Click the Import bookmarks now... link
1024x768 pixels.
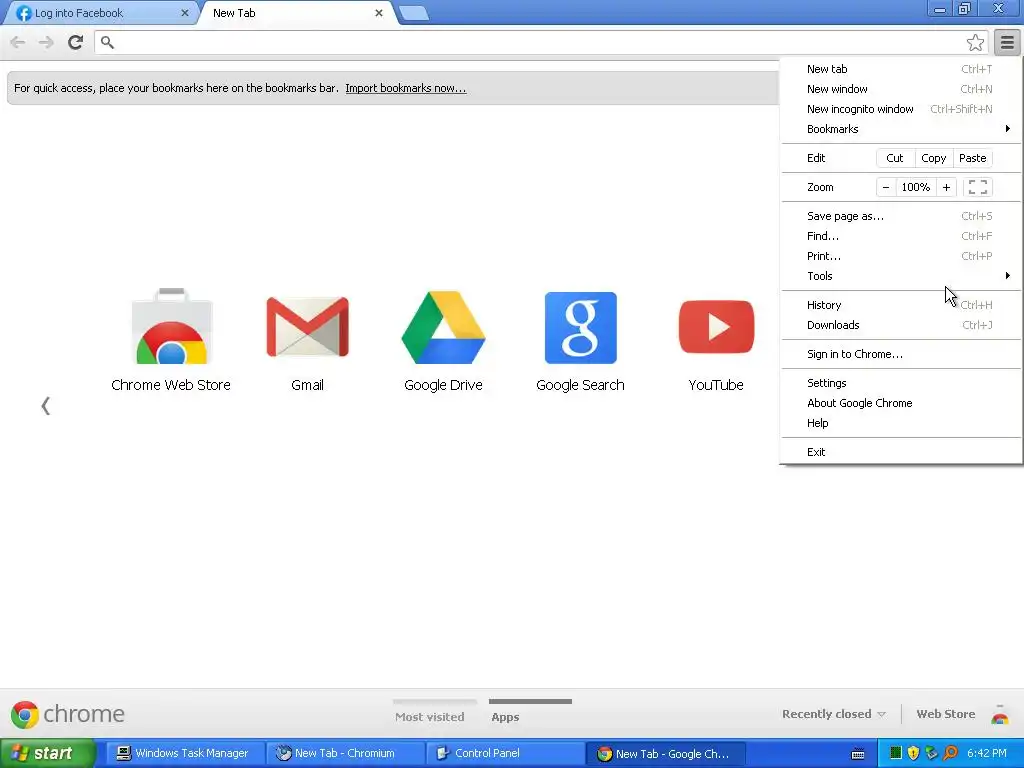coord(406,88)
